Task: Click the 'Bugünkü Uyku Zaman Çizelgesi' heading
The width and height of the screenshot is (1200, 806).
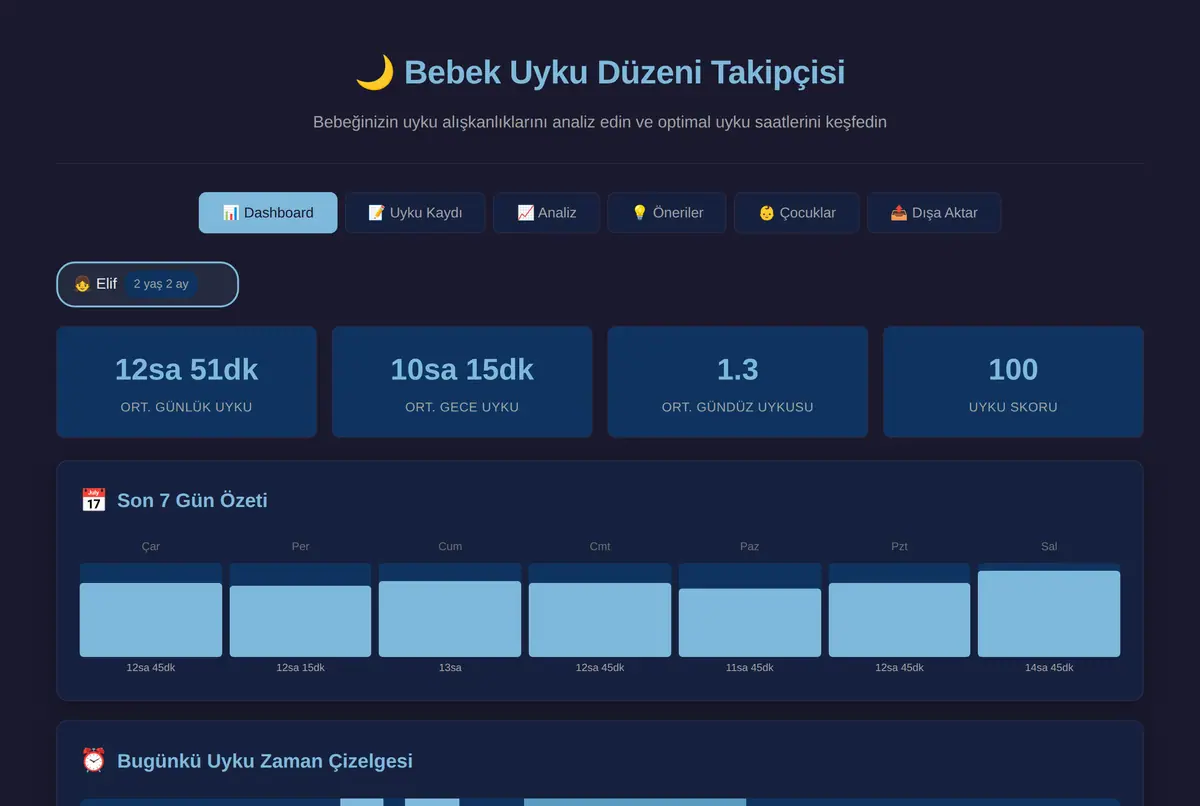Action: point(265,760)
